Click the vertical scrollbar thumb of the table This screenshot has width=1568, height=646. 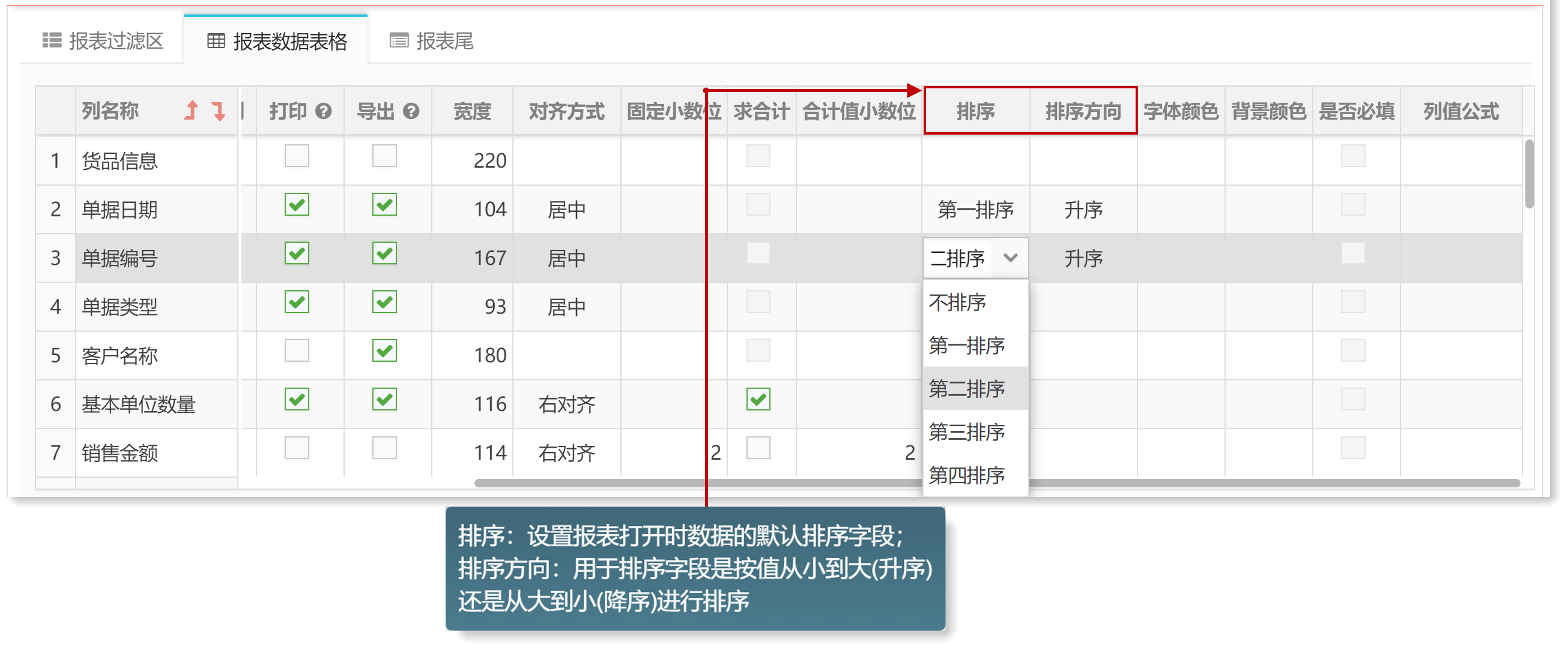(x=1529, y=174)
